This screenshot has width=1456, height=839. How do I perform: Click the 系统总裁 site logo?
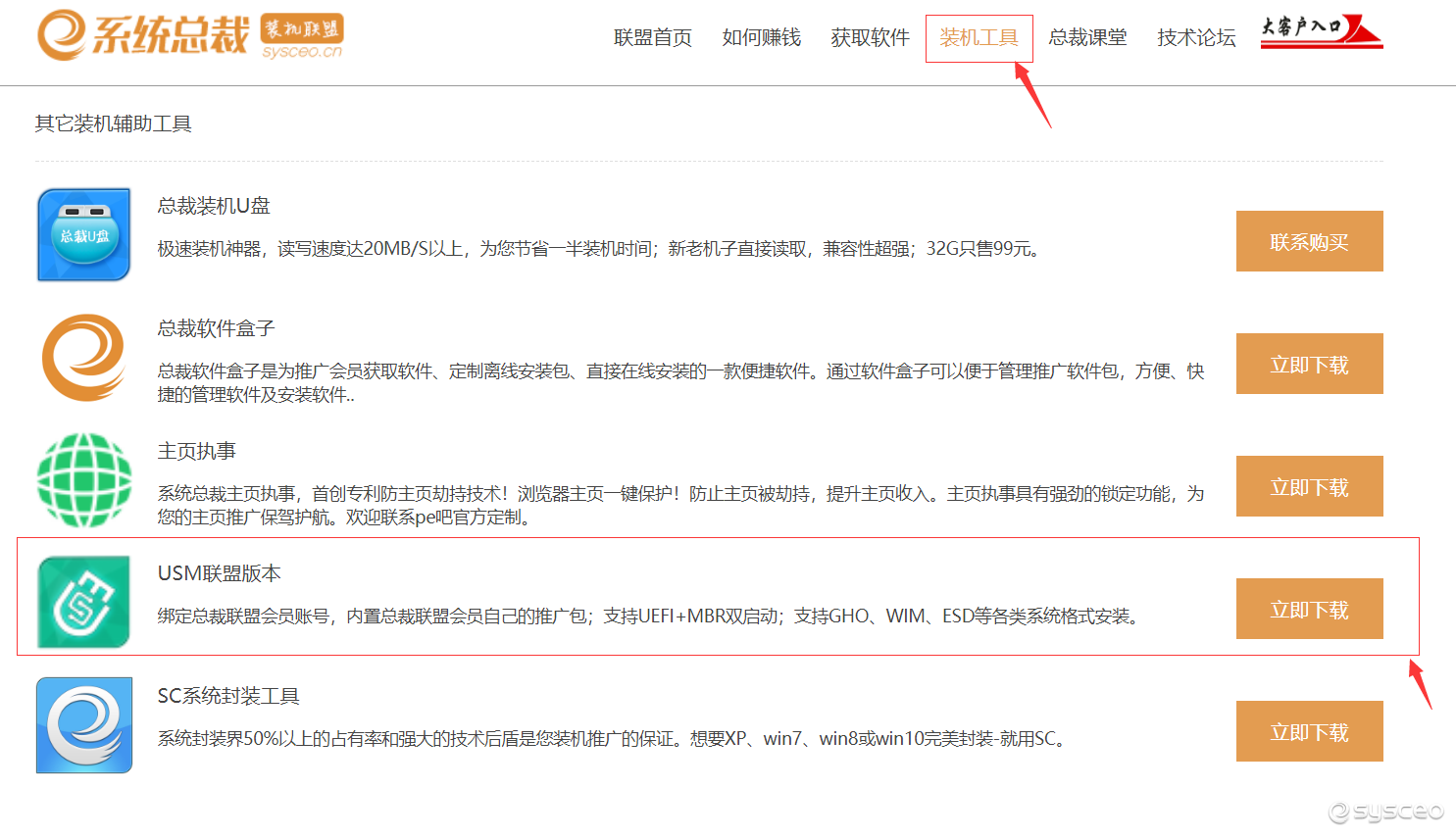(143, 35)
